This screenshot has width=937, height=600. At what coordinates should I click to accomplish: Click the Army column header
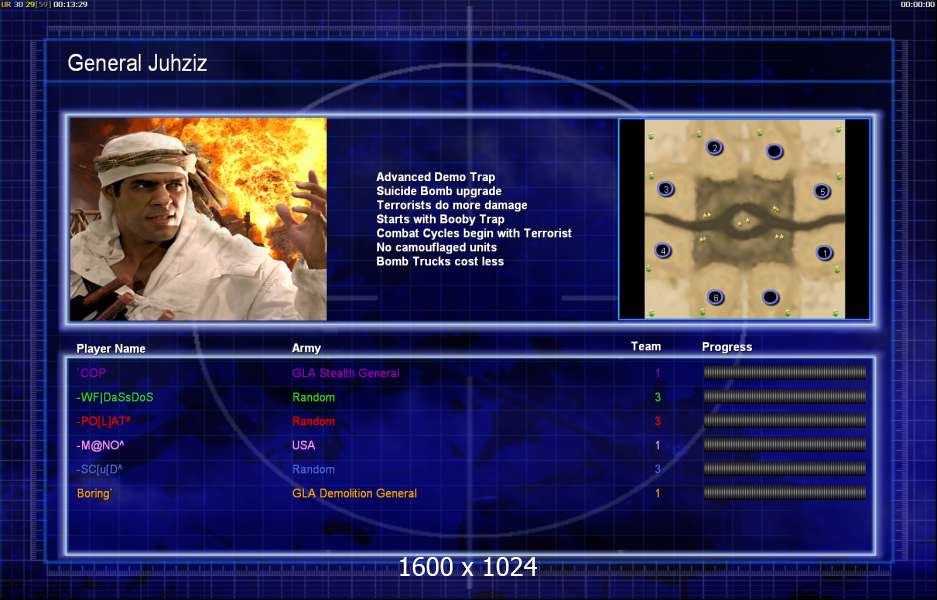[306, 348]
